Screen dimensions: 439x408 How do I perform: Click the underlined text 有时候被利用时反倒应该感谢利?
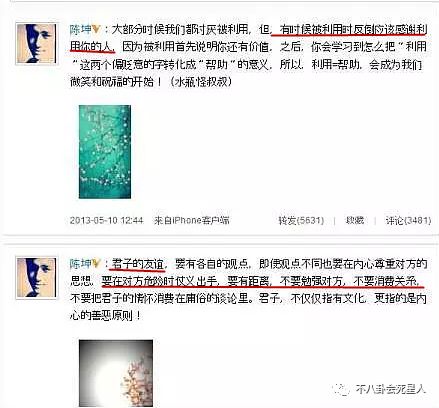coord(353,30)
